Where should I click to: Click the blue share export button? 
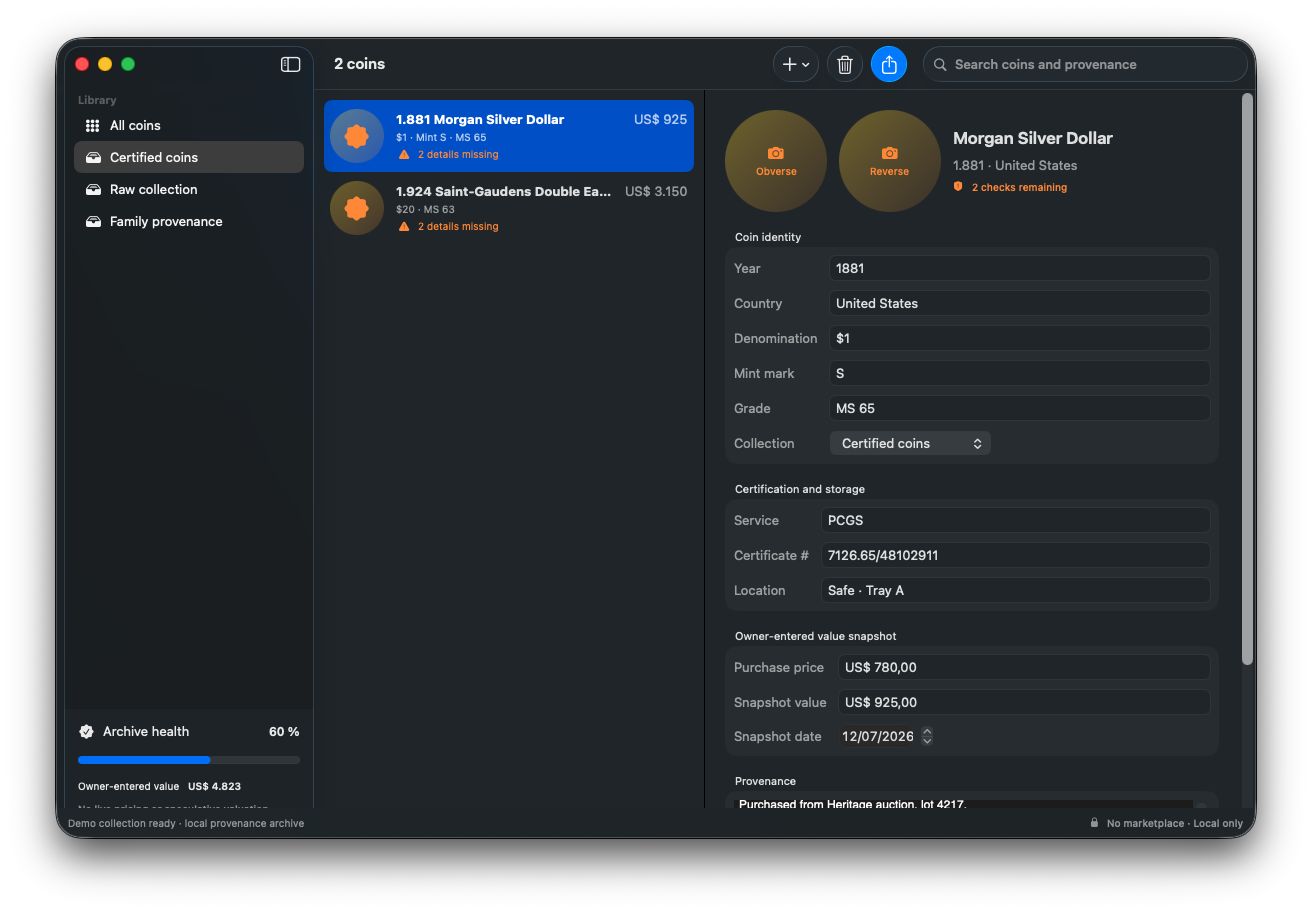[889, 64]
